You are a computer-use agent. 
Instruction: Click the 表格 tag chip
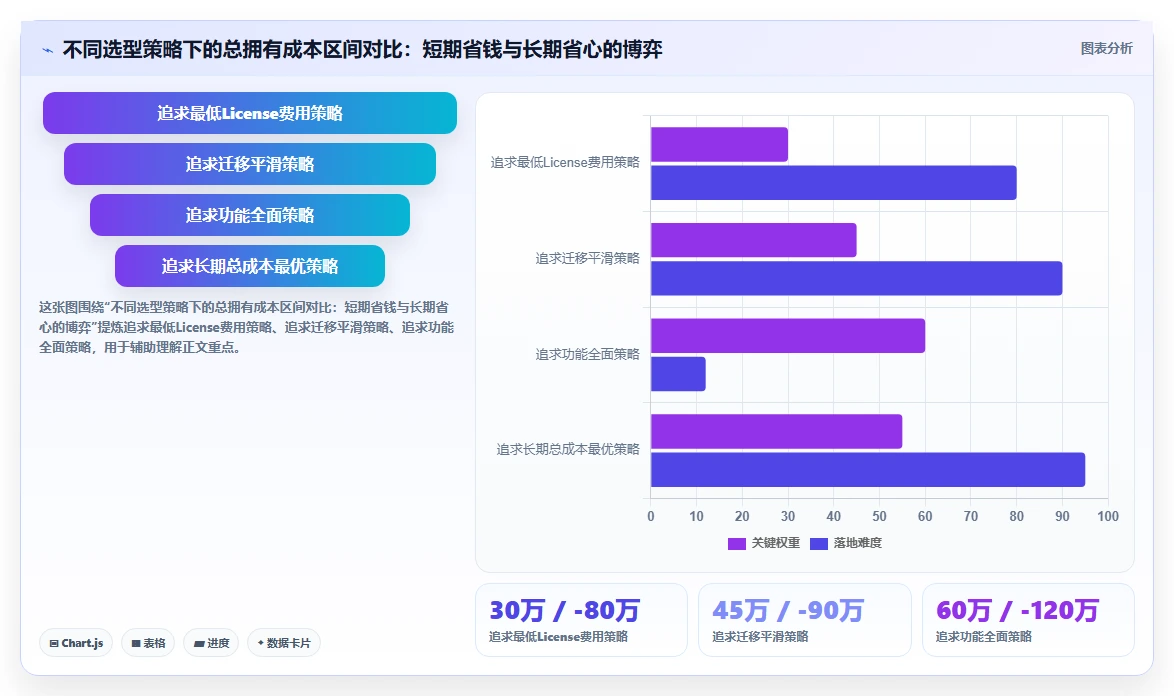click(x=148, y=643)
